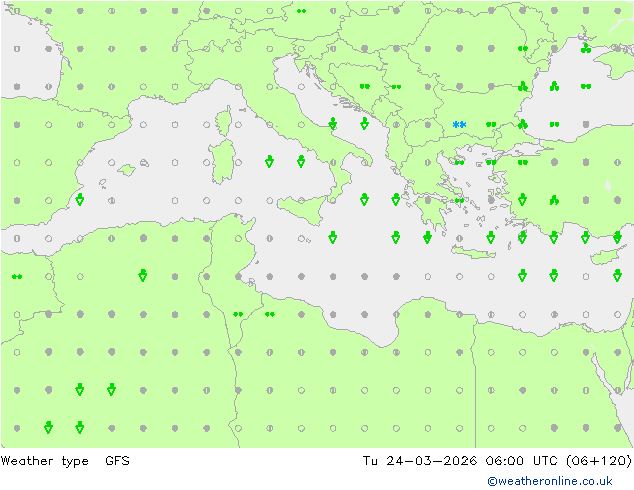
Task: Click the island of Sicily on the map
Action: [x=303, y=208]
